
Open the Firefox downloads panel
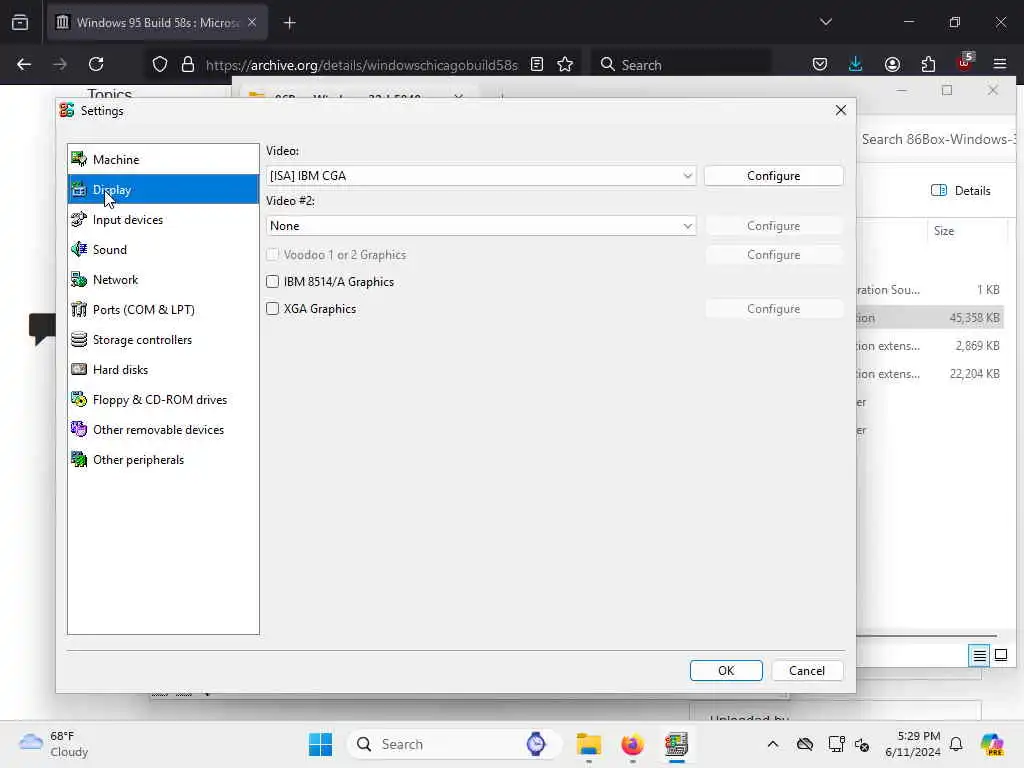pos(856,64)
